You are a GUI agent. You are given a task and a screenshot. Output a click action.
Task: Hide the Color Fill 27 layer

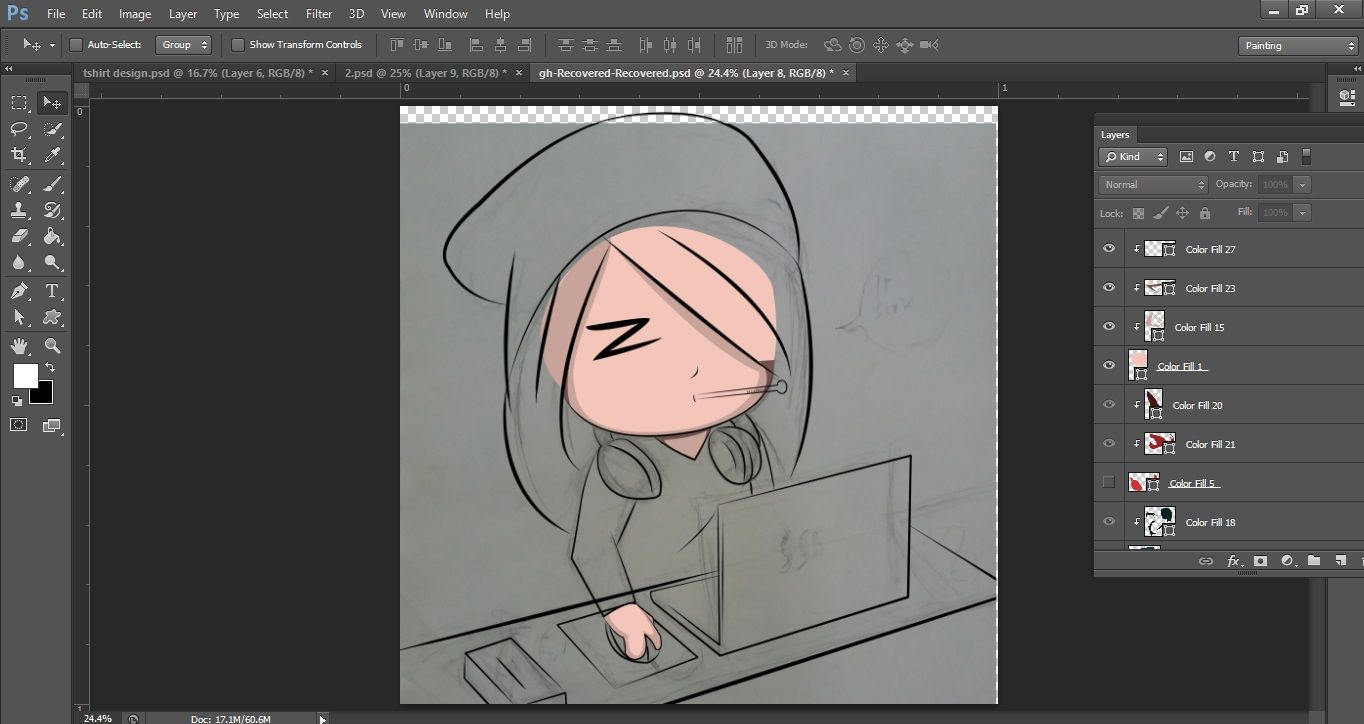point(1108,249)
